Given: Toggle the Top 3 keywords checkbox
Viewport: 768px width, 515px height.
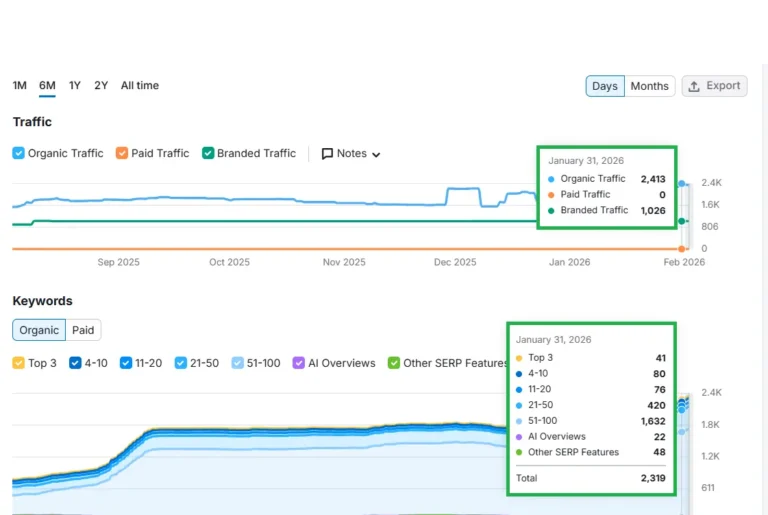Looking at the screenshot, I should pos(19,363).
